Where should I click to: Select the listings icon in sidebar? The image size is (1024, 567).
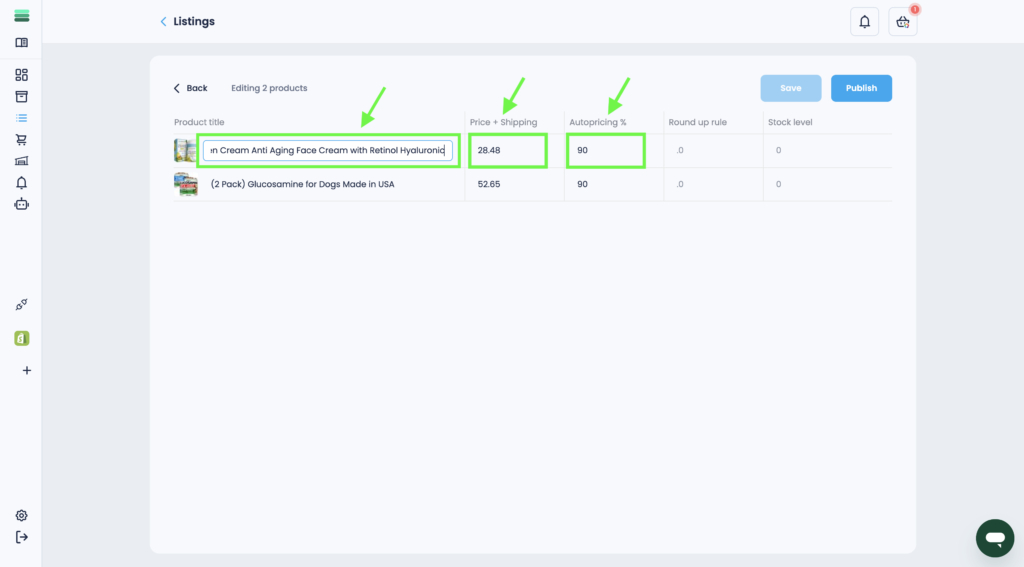click(21, 118)
